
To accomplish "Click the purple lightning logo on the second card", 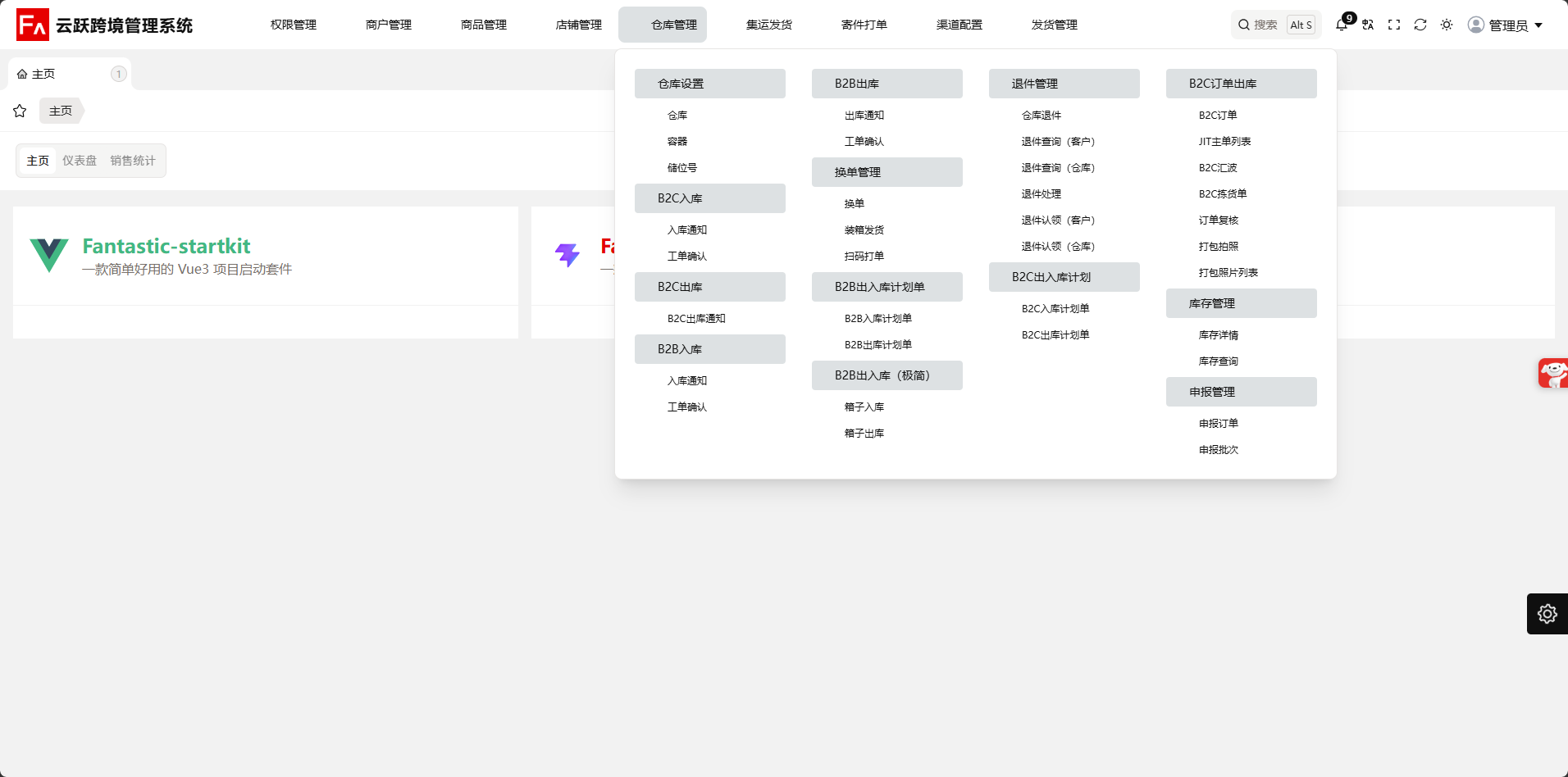I will click(567, 256).
